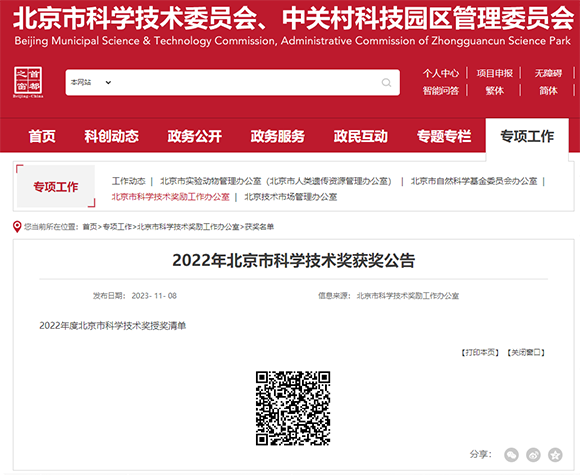Click the QR code image

293,408
